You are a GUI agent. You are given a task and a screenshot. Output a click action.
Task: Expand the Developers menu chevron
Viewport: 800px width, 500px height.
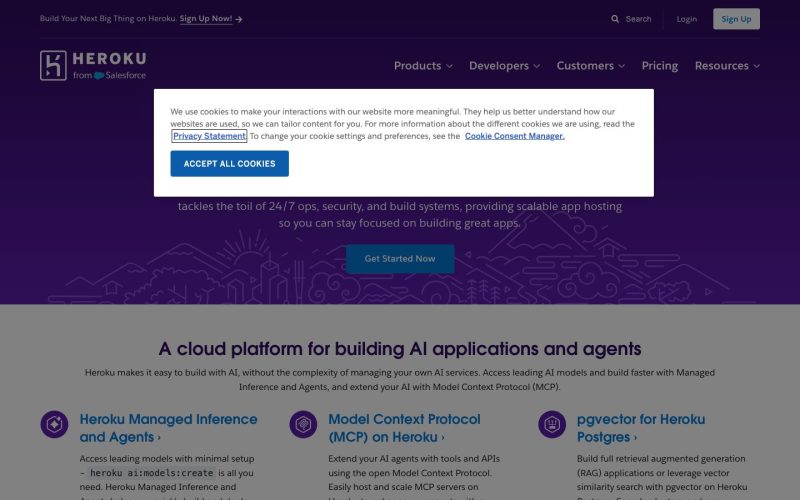pyautogui.click(x=537, y=66)
